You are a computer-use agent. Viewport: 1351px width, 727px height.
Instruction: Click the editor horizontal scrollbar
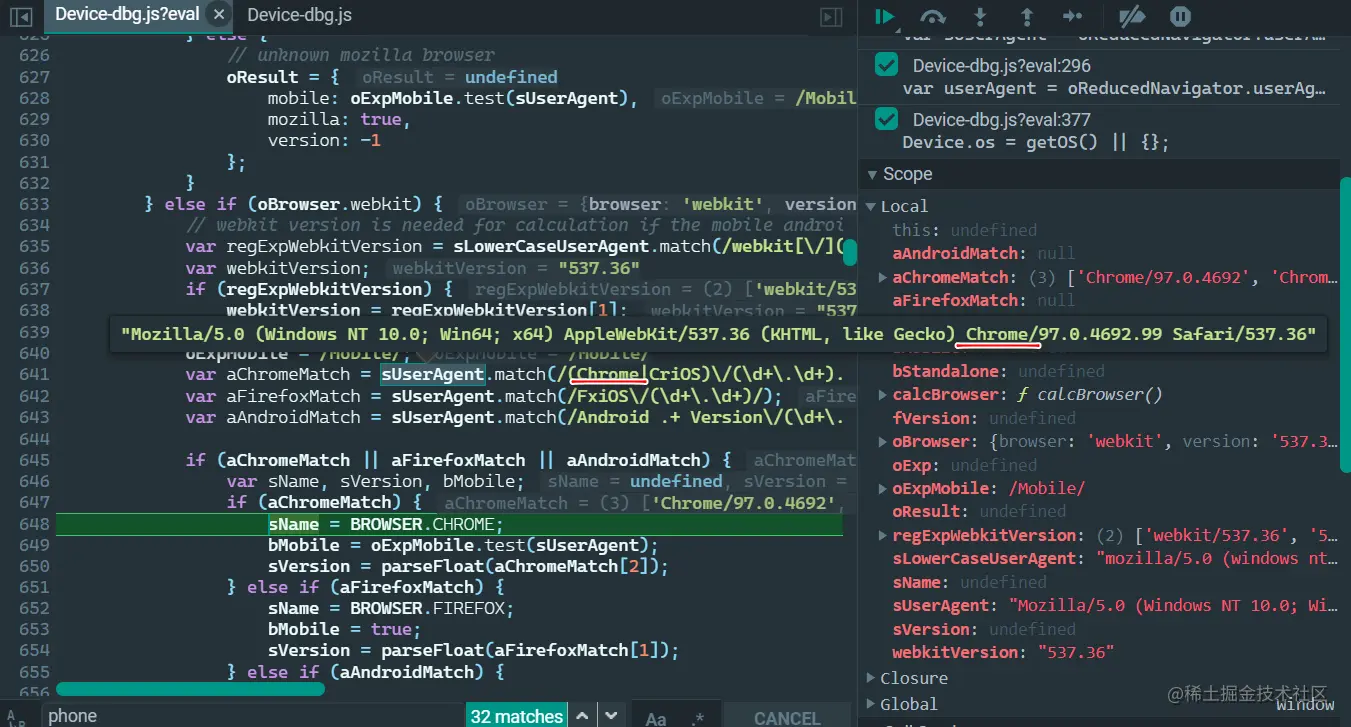tap(190, 688)
